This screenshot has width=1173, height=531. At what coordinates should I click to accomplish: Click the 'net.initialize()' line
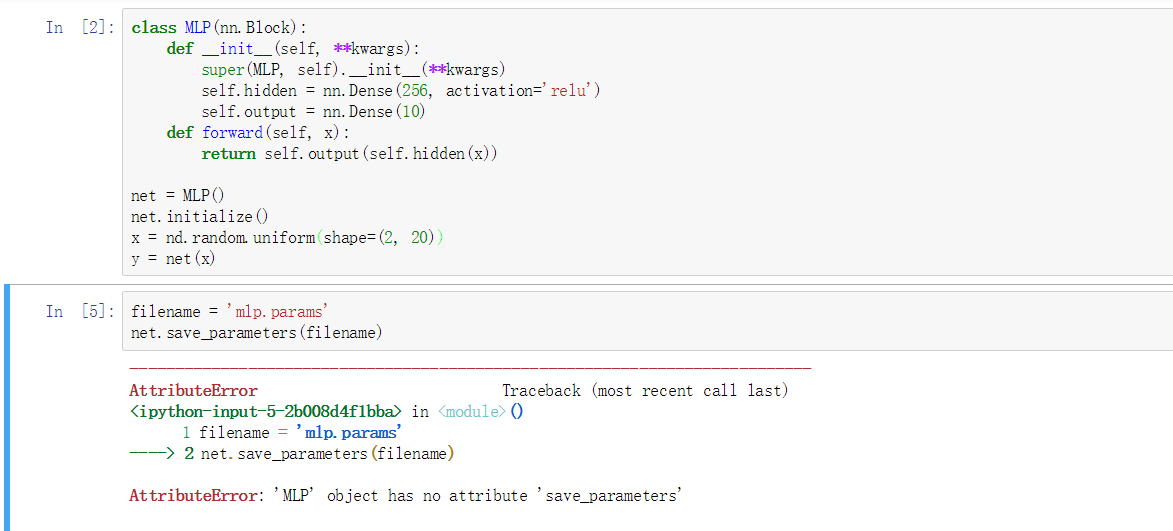[199, 217]
